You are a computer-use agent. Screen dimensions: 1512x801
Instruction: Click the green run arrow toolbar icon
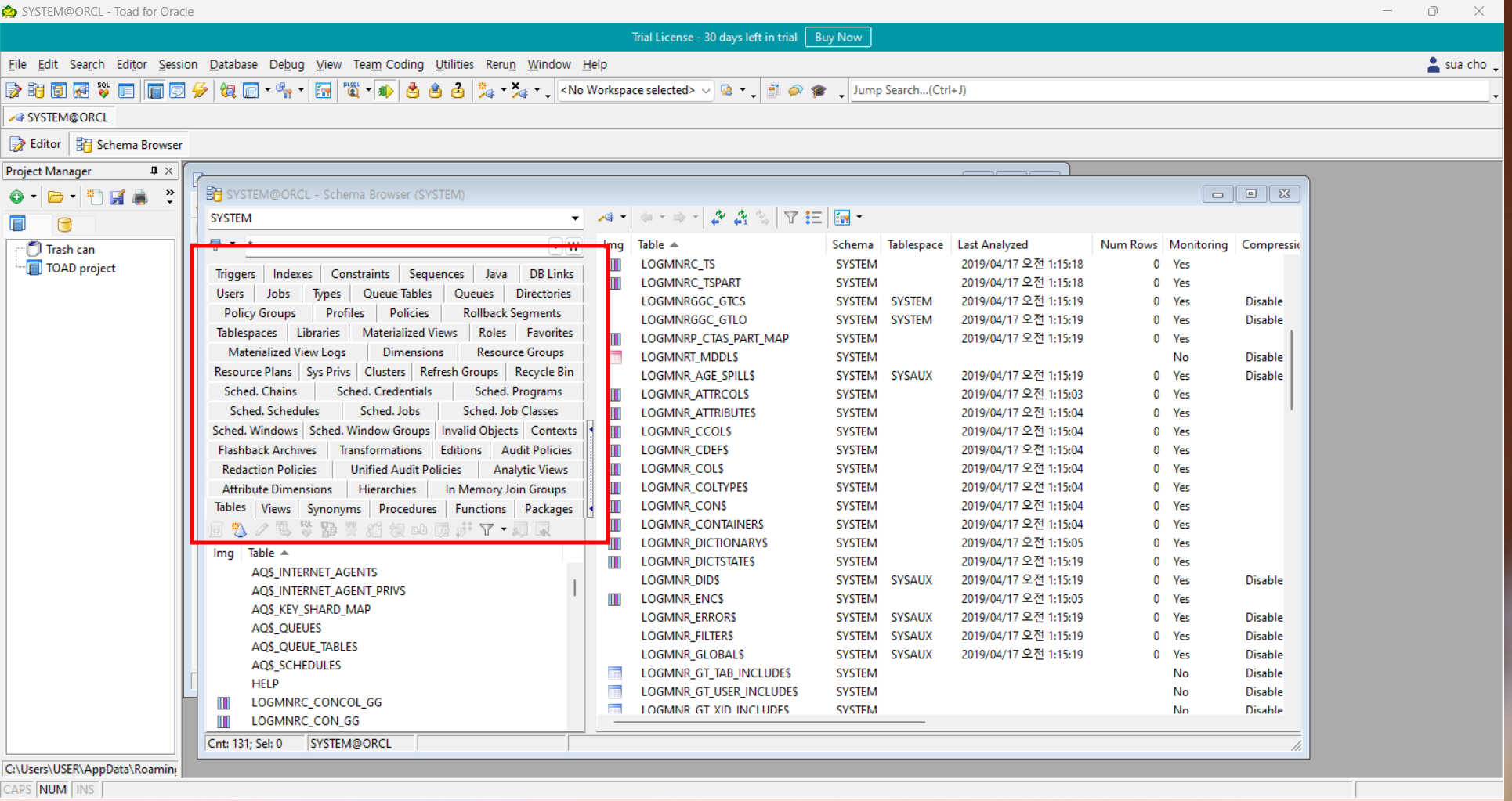click(385, 91)
